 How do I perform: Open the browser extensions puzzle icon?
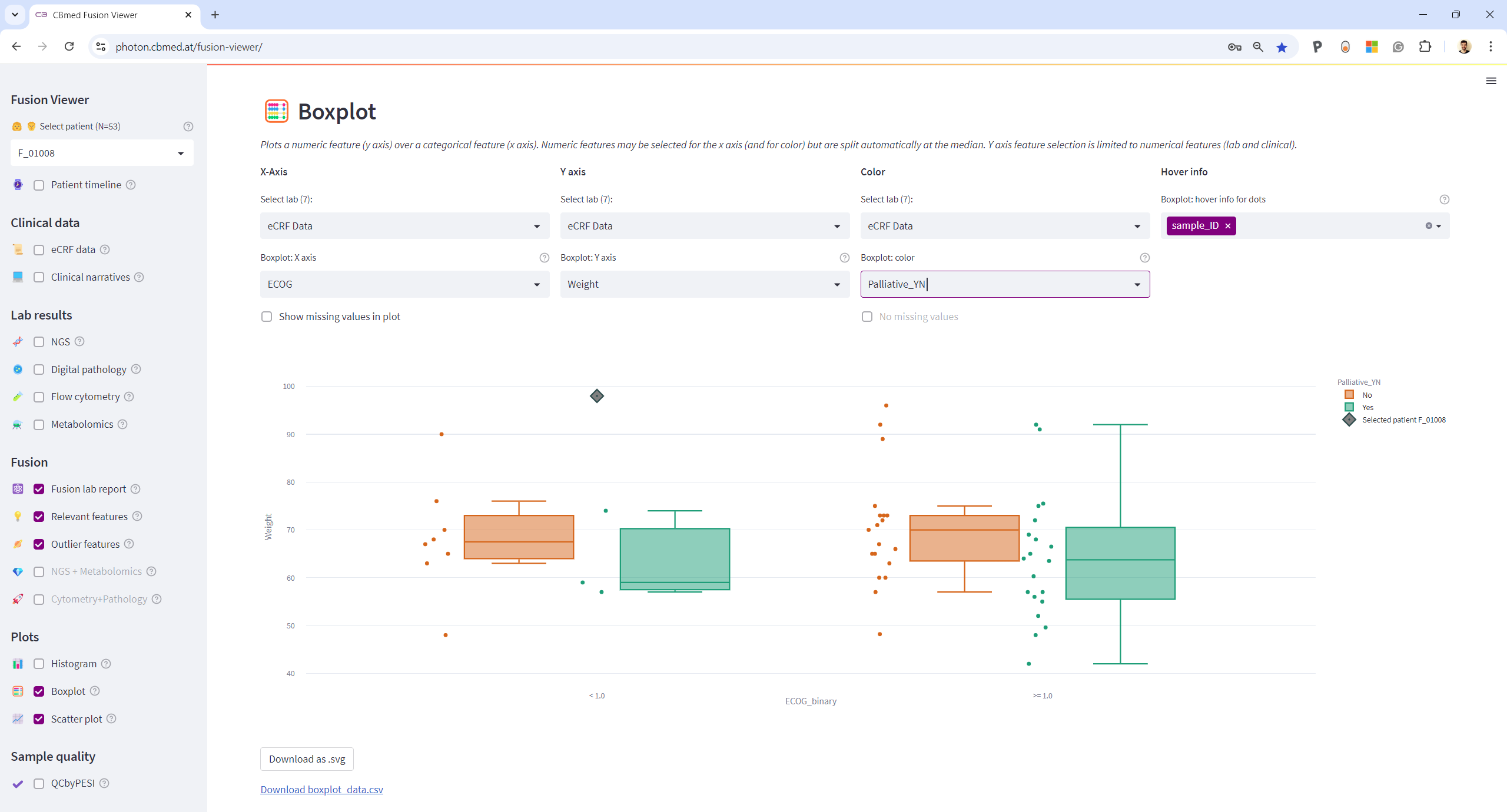[x=1425, y=47]
